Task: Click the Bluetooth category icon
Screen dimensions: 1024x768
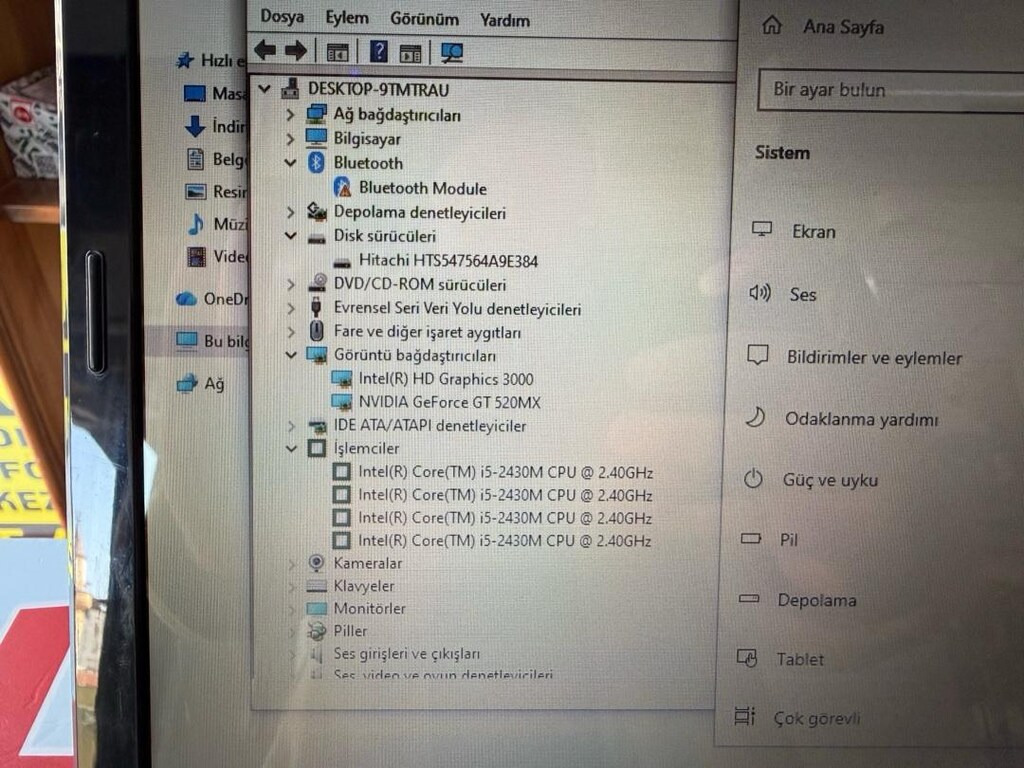Action: coord(316,163)
